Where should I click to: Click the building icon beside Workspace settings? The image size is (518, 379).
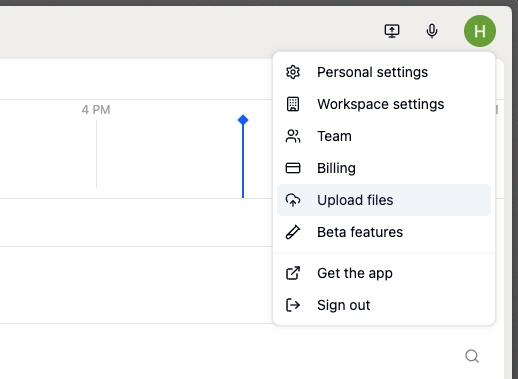pyautogui.click(x=293, y=104)
